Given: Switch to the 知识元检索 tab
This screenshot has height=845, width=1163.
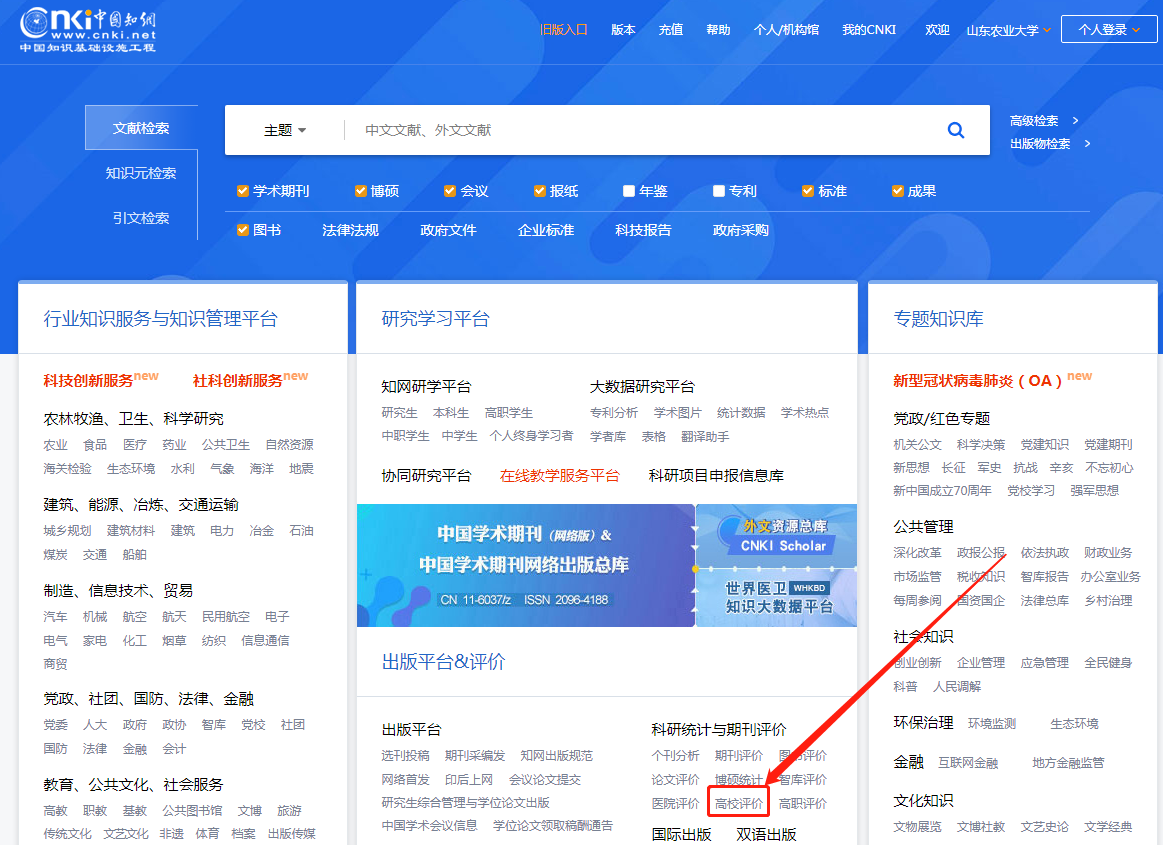Looking at the screenshot, I should (x=141, y=173).
